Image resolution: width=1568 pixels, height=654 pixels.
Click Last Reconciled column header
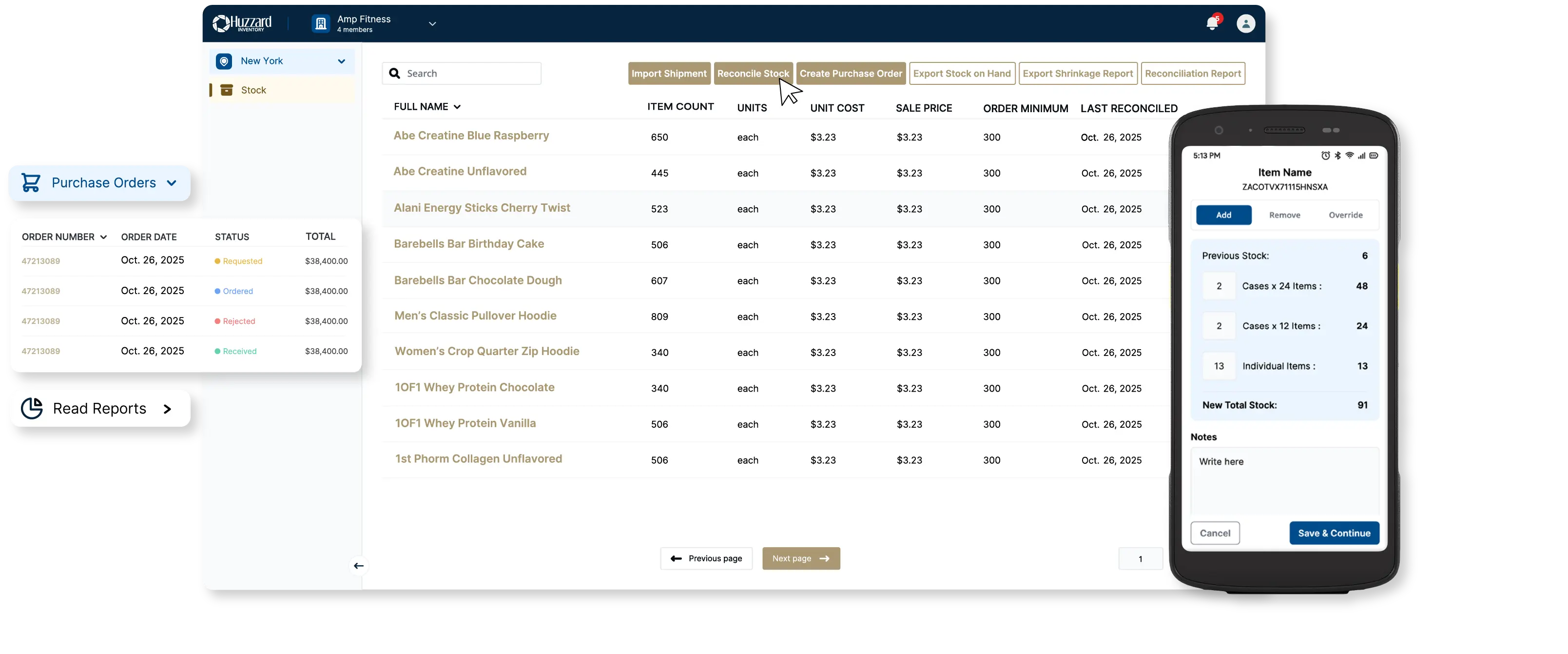[1128, 108]
